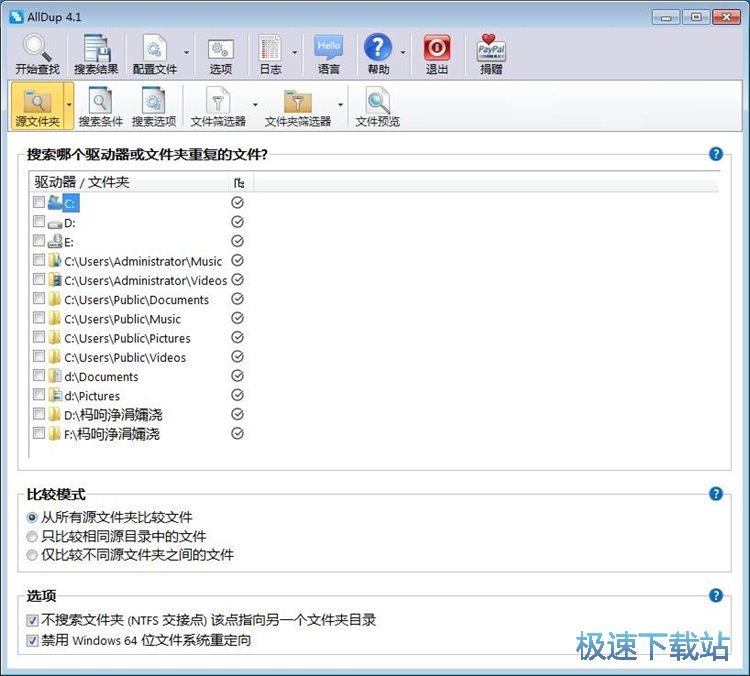Switch to 文件筛选器 file filter tab
The image size is (750, 676).
click(x=218, y=107)
